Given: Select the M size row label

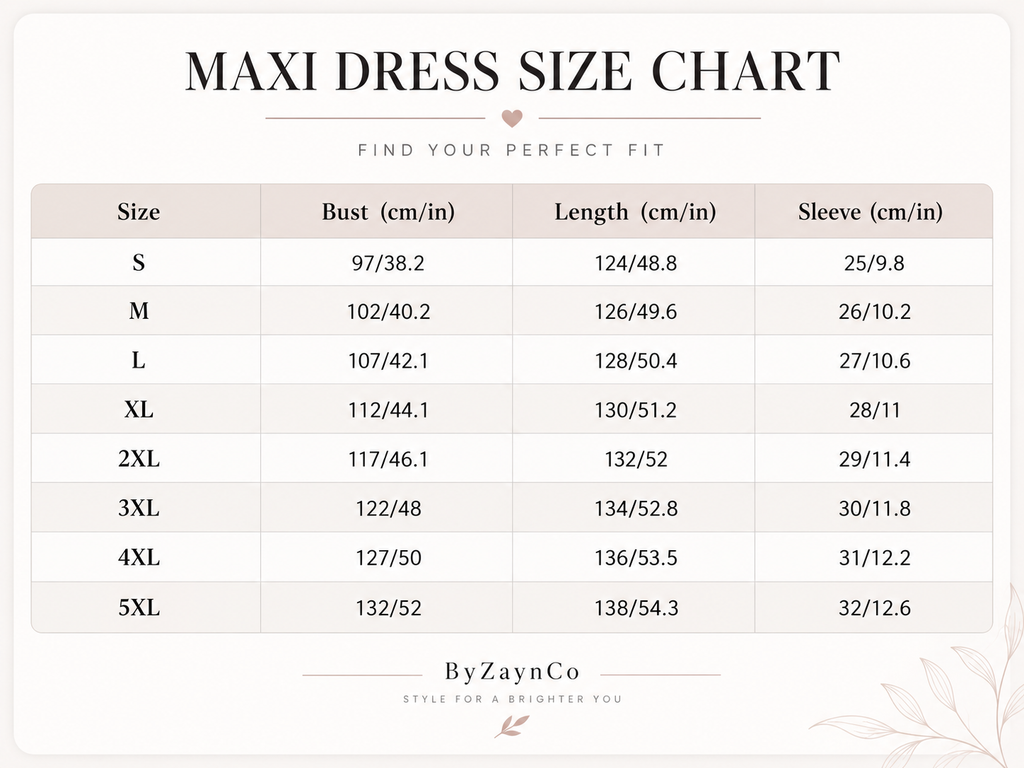Looking at the screenshot, I should 138,311.
